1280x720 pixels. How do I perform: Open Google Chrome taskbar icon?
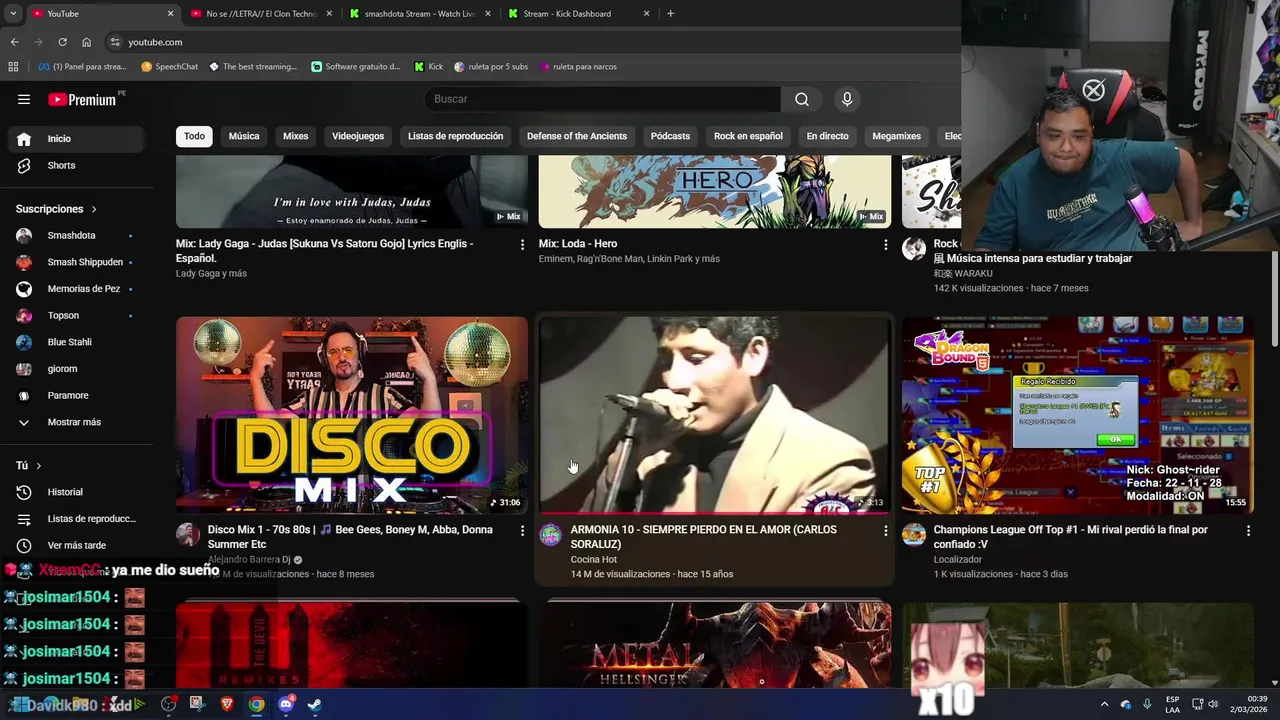tap(257, 704)
